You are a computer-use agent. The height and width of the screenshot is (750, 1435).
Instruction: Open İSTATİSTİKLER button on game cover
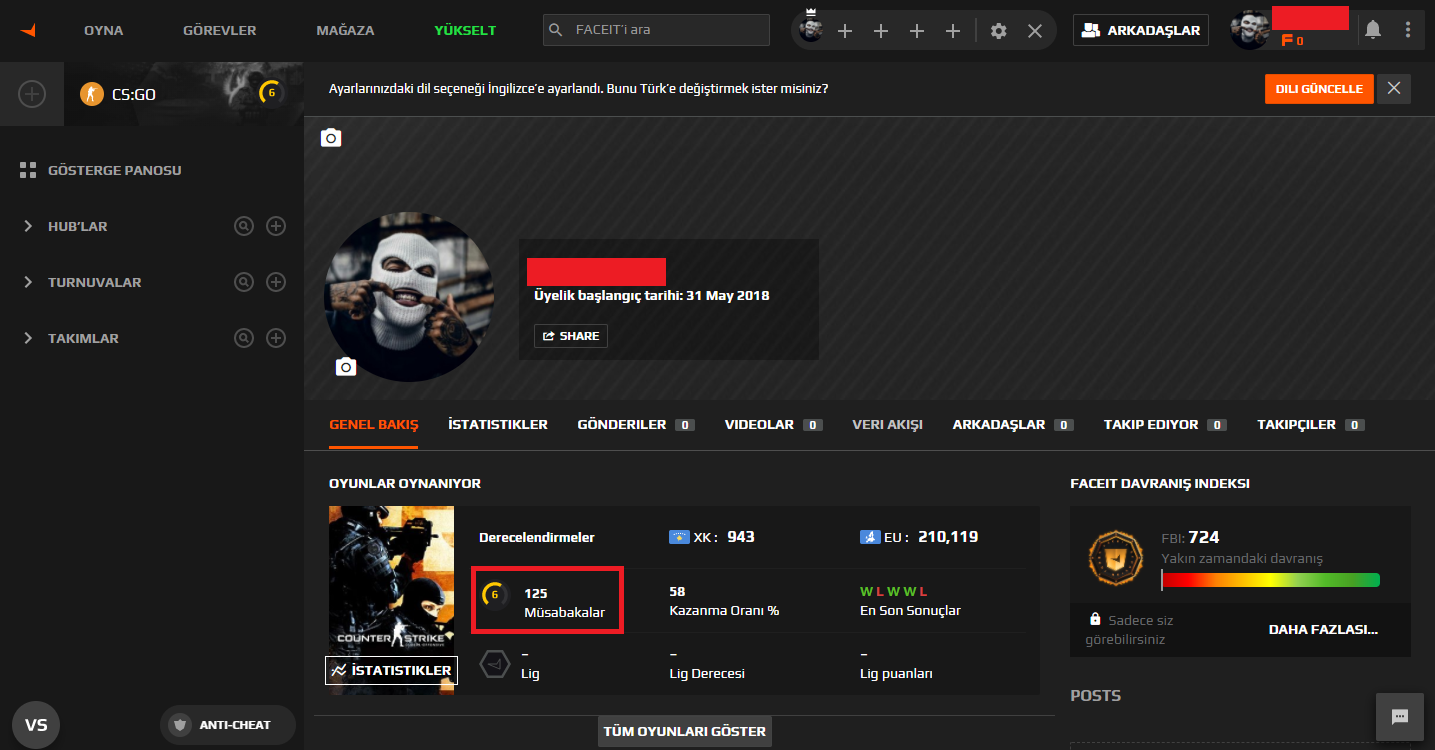[391, 670]
